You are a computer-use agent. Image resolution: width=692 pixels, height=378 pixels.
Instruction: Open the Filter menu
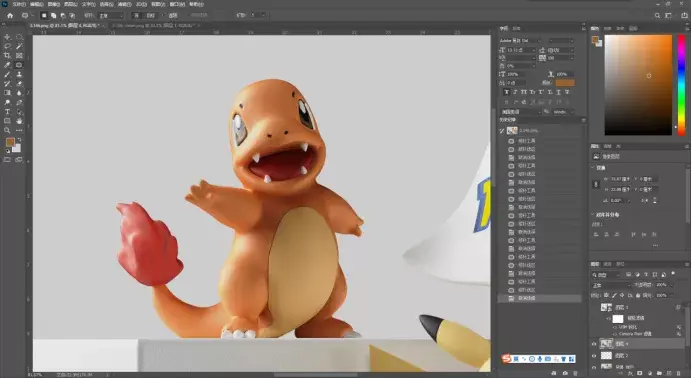pyautogui.click(x=124, y=4)
